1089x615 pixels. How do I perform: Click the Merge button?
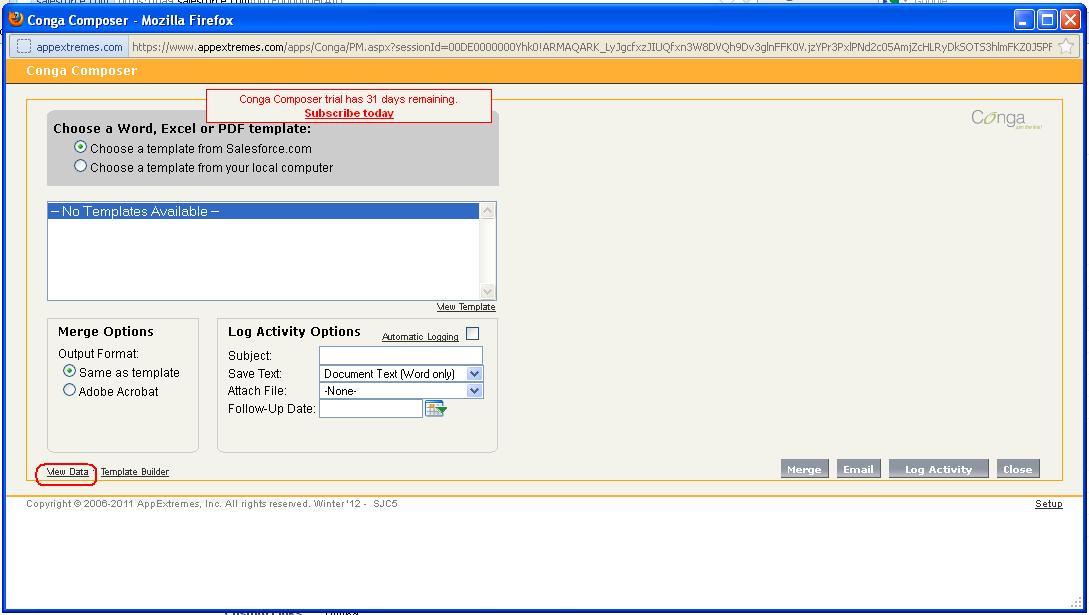(x=804, y=468)
